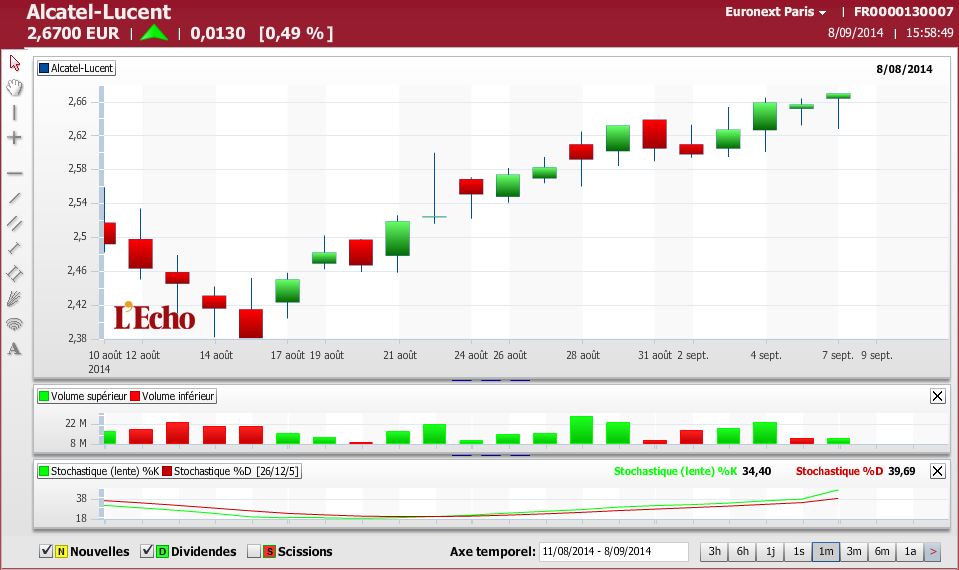Screen dimensions: 959x570
Task: Click the Volume inférieur red swatch
Action: pos(135,396)
